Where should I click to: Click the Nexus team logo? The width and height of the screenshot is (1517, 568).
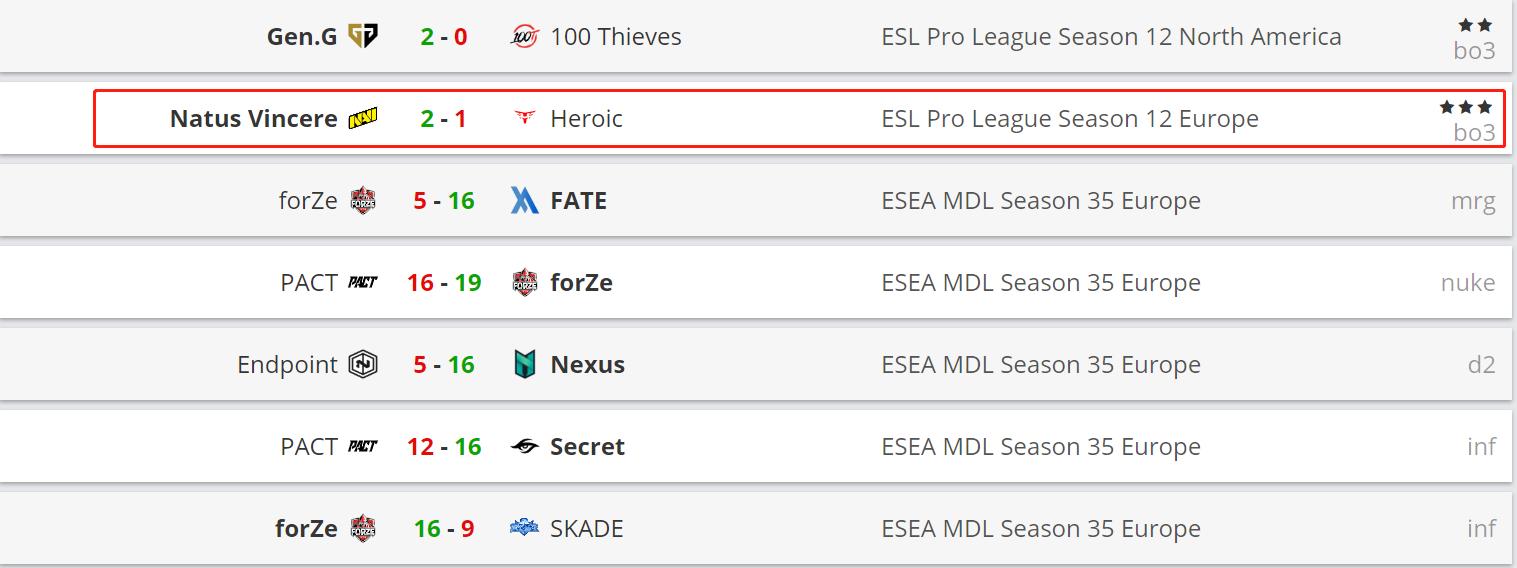[x=524, y=365]
